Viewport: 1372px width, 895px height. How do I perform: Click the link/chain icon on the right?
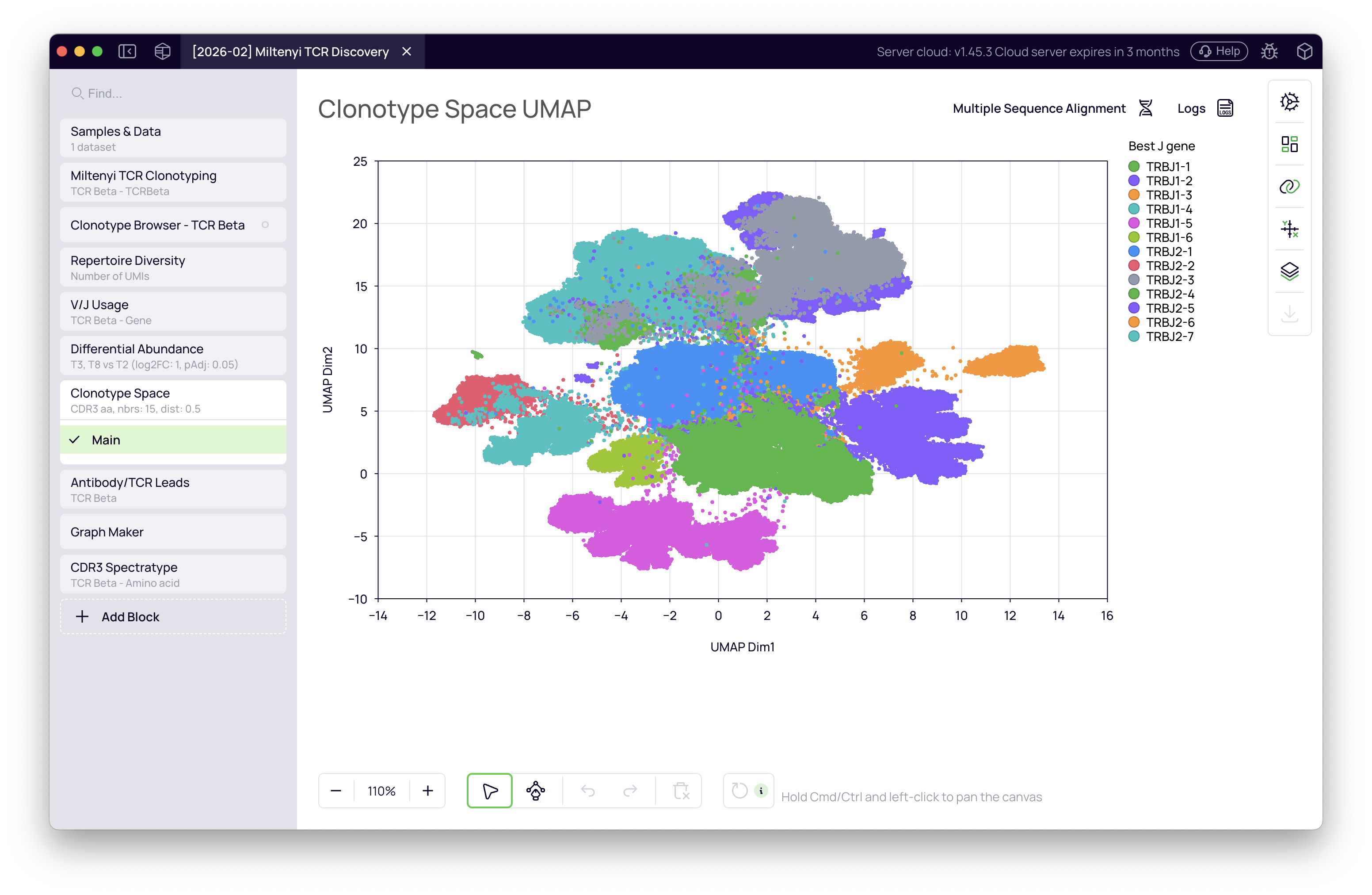click(1290, 186)
